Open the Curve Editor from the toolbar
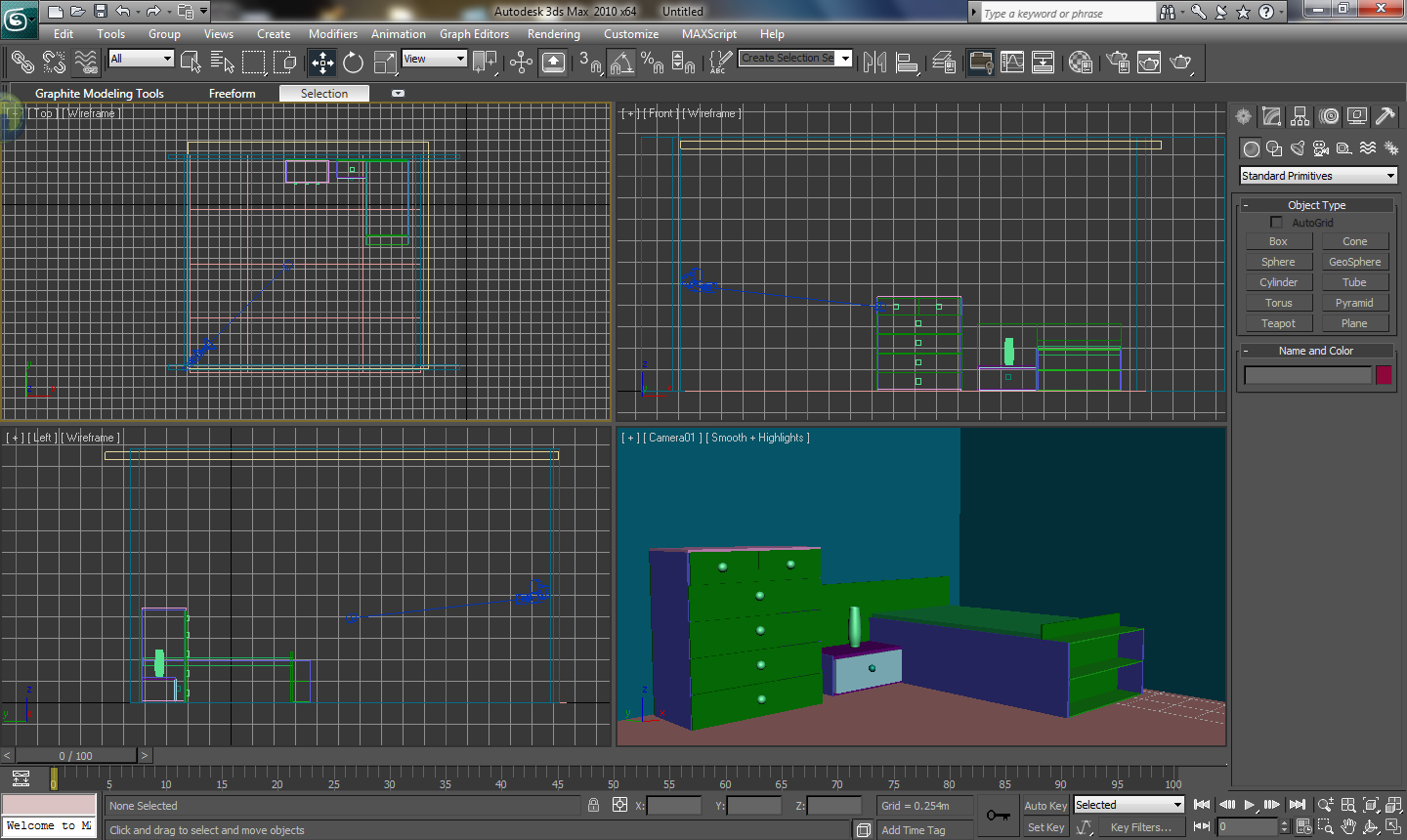This screenshot has width=1407, height=840. [1012, 63]
